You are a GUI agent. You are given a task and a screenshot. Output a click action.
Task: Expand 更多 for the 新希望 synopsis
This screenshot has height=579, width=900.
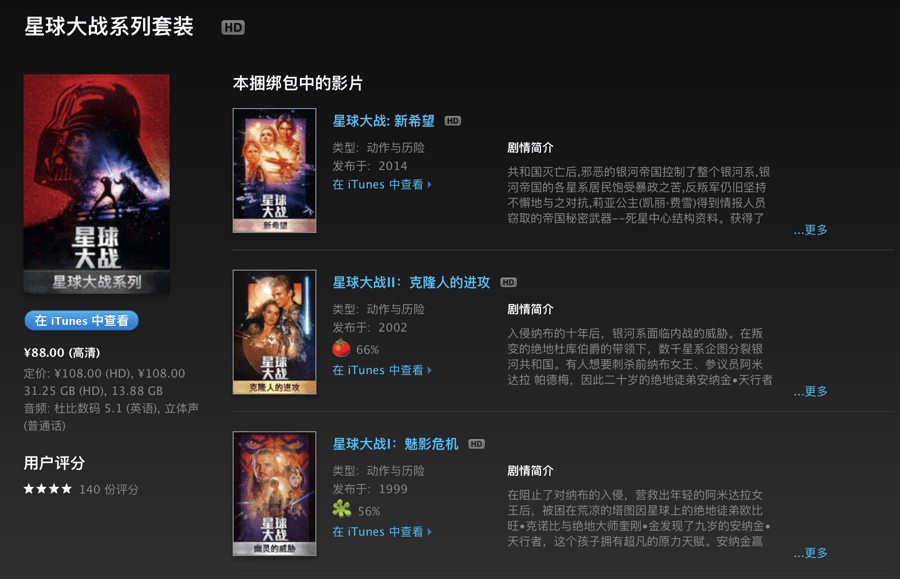tap(810, 230)
